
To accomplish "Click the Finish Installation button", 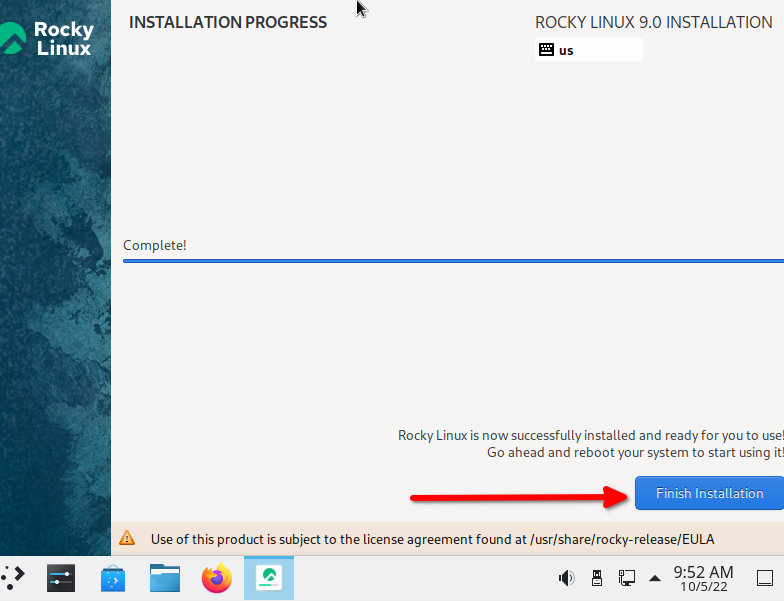I will tap(709, 493).
